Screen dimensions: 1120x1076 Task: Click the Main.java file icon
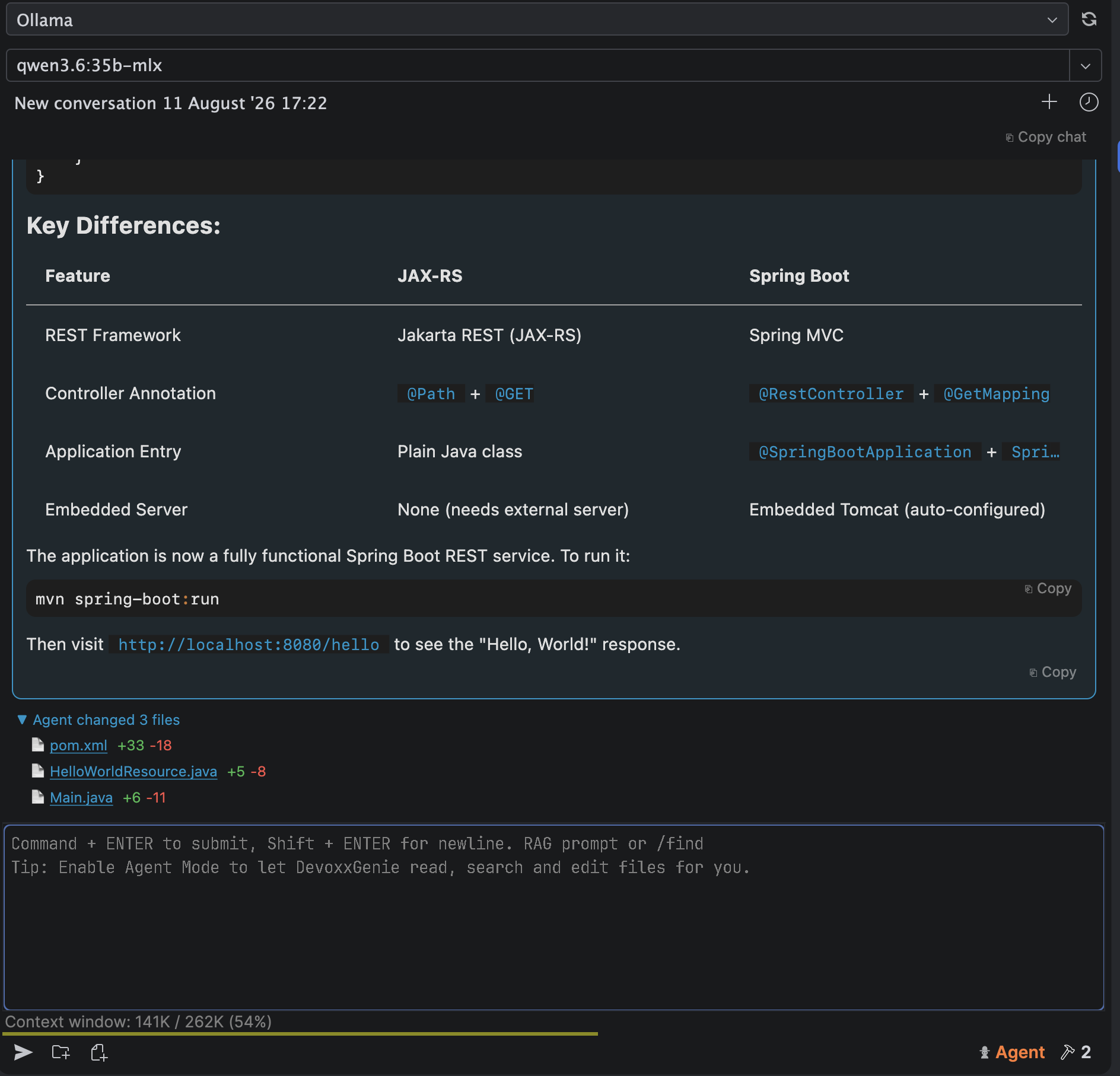pyautogui.click(x=38, y=797)
